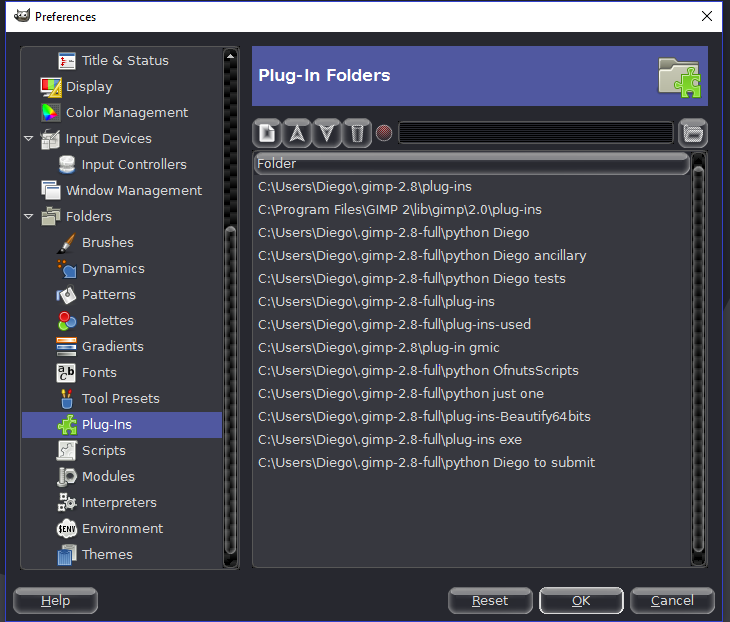
Task: Click the Title & Status page icon
Action: (x=67, y=61)
